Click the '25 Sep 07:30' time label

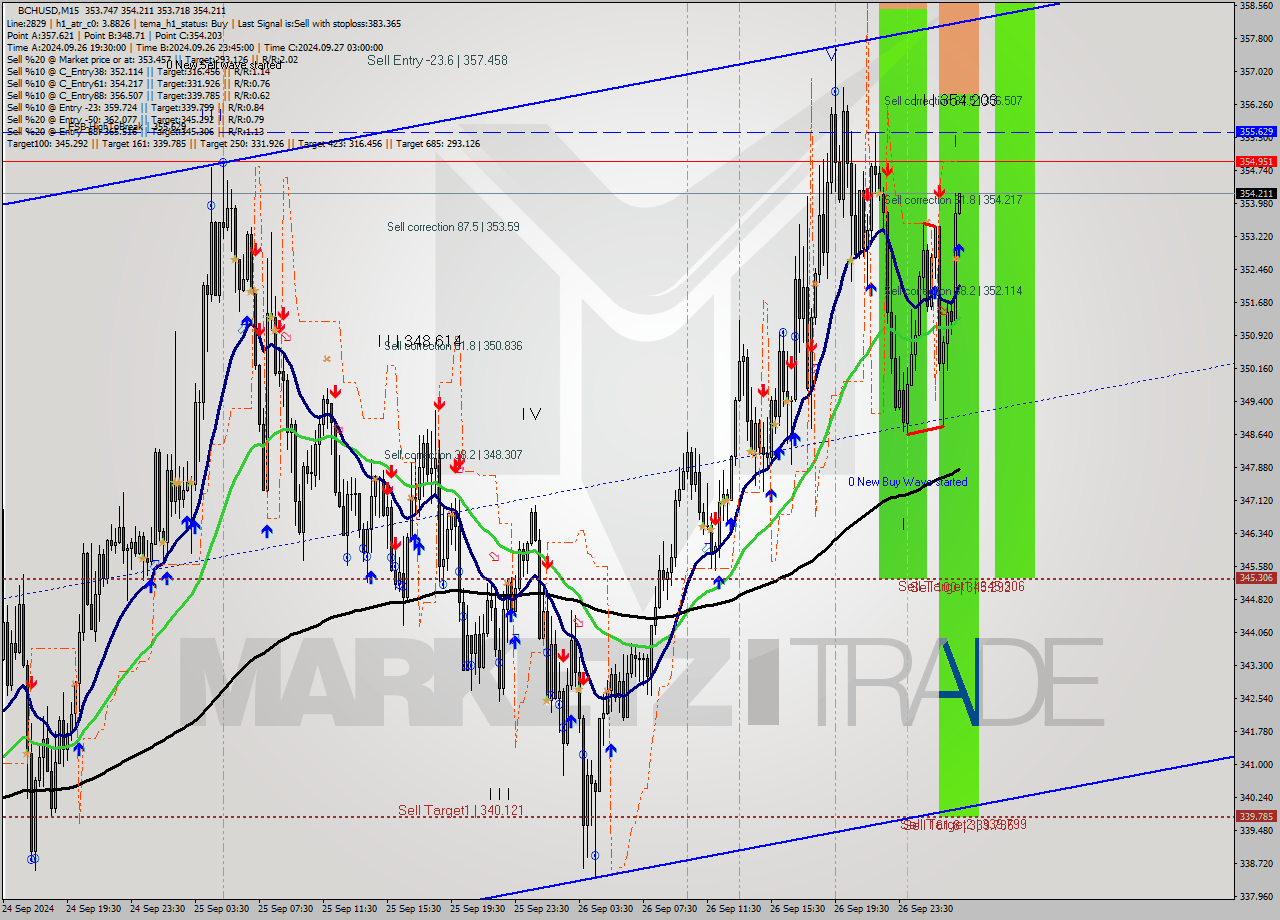(x=286, y=909)
